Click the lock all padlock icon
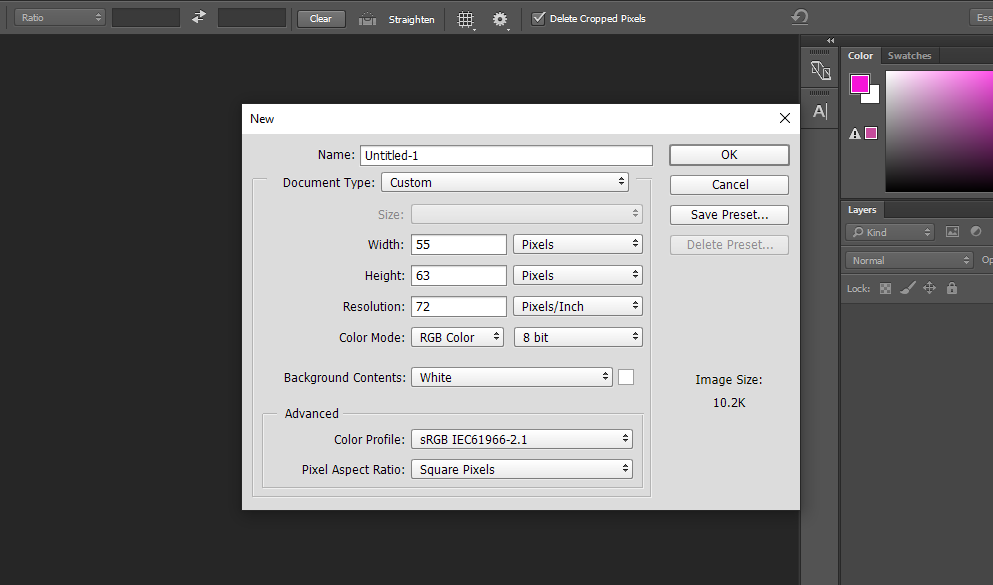The image size is (993, 585). 951,288
